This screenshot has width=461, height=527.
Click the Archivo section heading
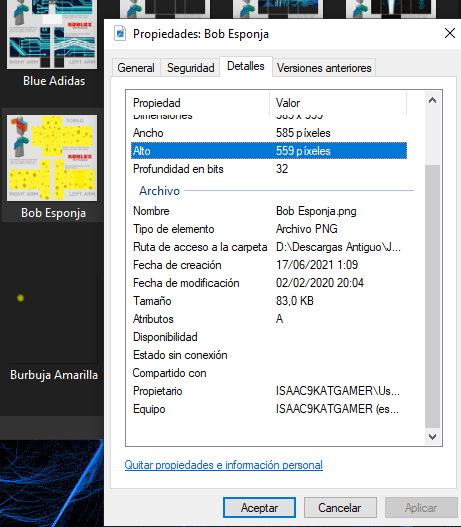[160, 191]
